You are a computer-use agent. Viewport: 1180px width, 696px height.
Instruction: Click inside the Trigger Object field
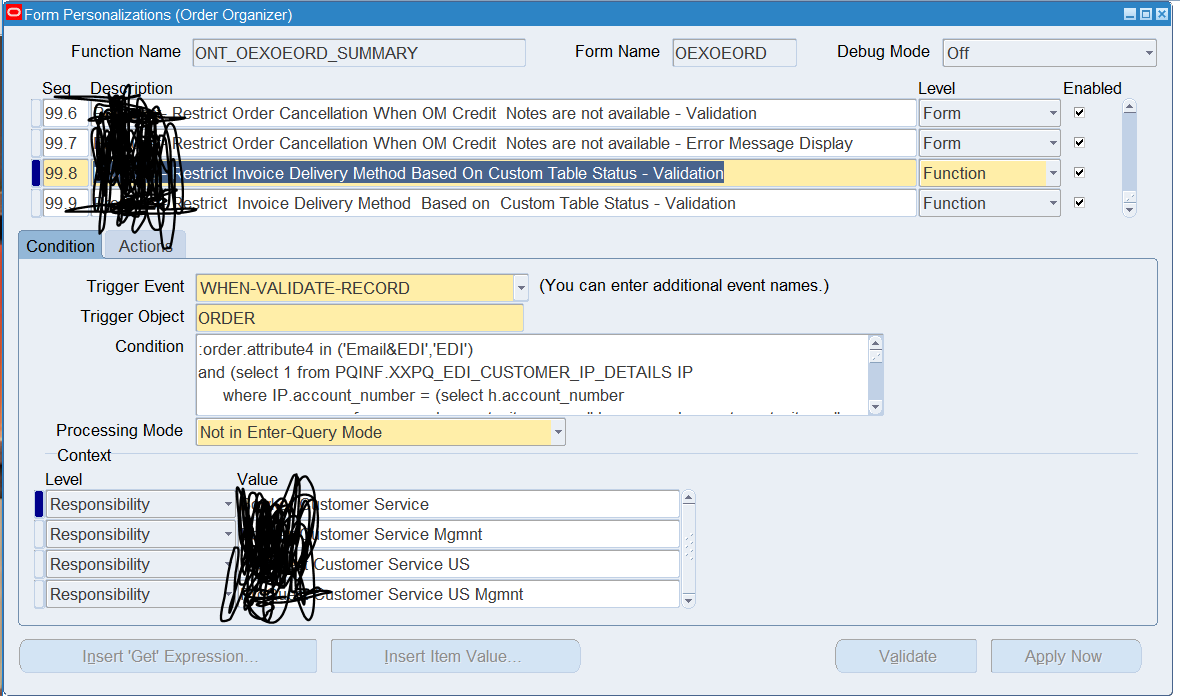tap(360, 318)
